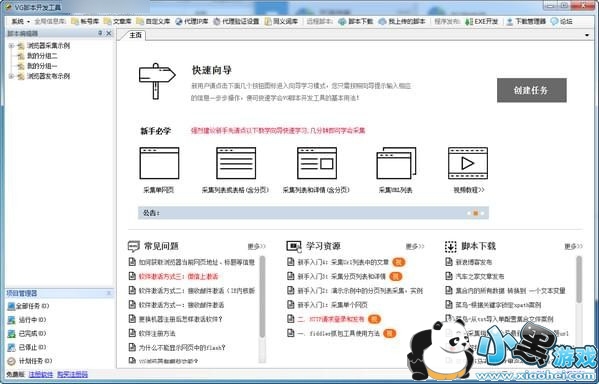Pin the script editor panel
The width and height of the screenshot is (599, 384).
(100, 33)
